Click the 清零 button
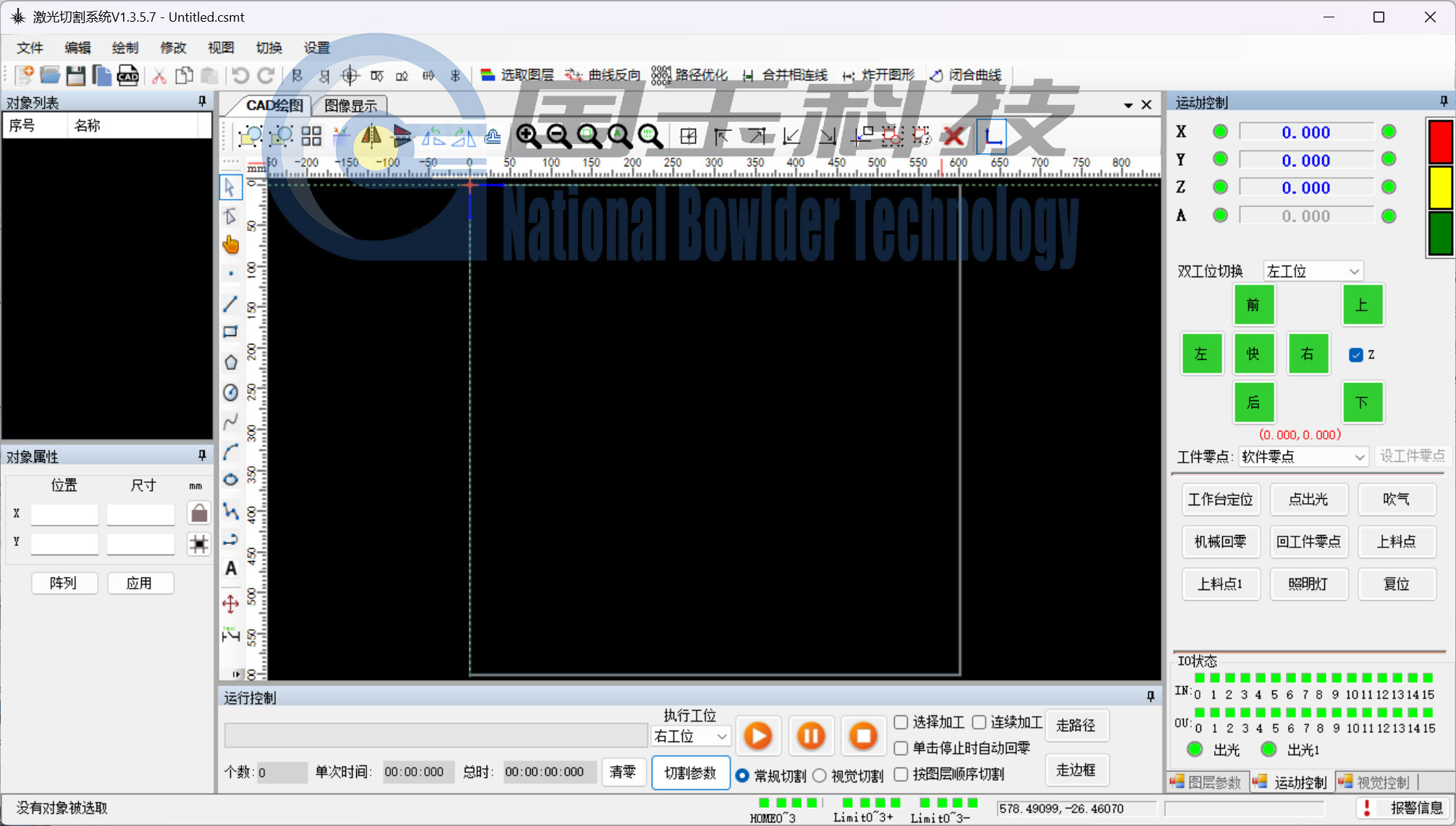The height and width of the screenshot is (826, 1456). (623, 772)
